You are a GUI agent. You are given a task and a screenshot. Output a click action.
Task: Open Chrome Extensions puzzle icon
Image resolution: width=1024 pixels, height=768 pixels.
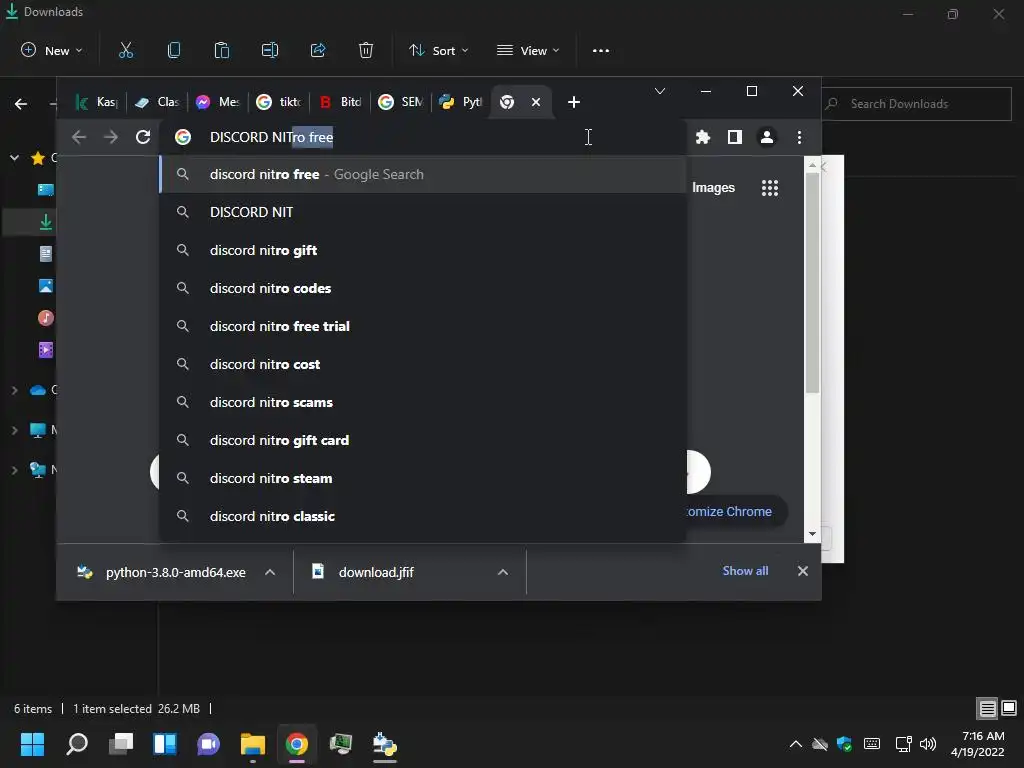(703, 137)
